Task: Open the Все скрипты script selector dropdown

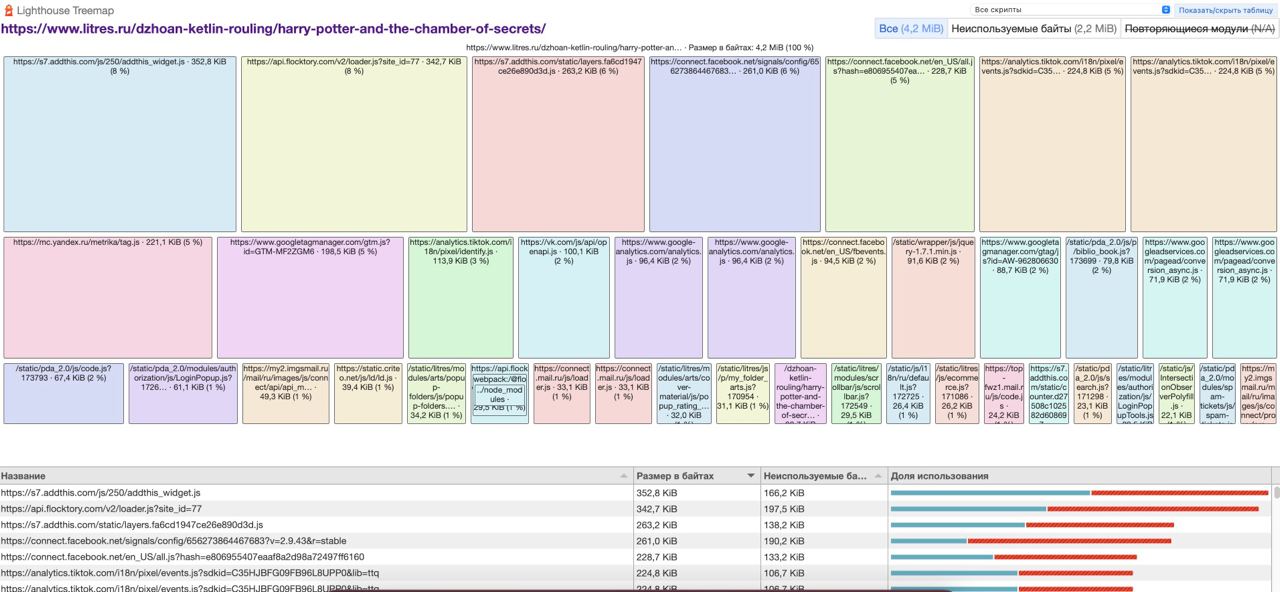Action: tap(1071, 10)
